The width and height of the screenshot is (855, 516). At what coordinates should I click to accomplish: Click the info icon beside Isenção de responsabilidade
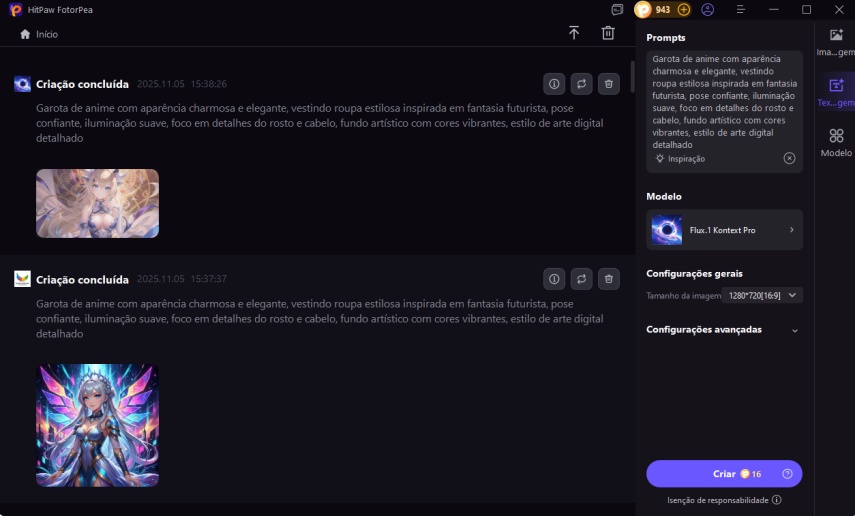coord(776,500)
